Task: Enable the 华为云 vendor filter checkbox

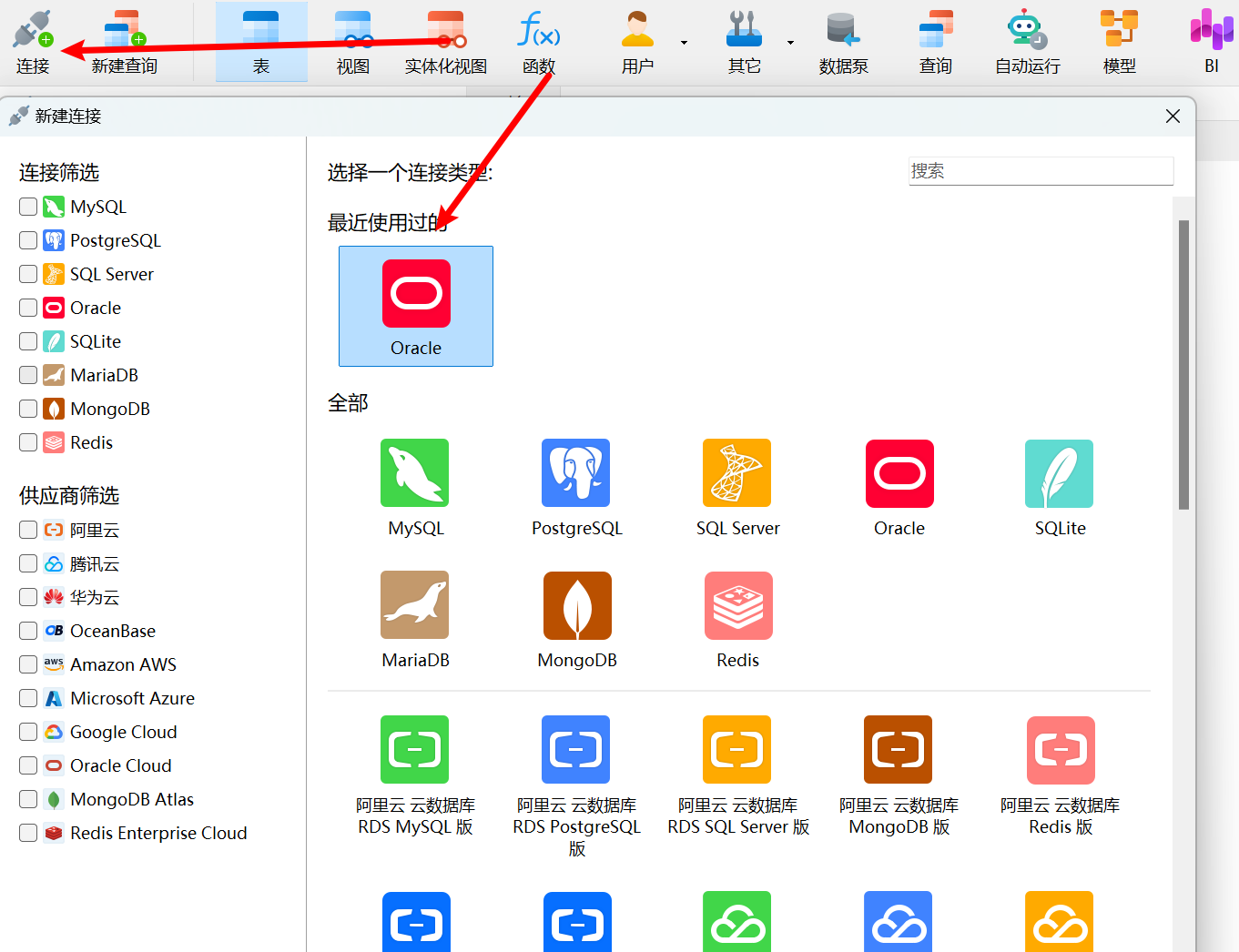Action: tap(28, 597)
